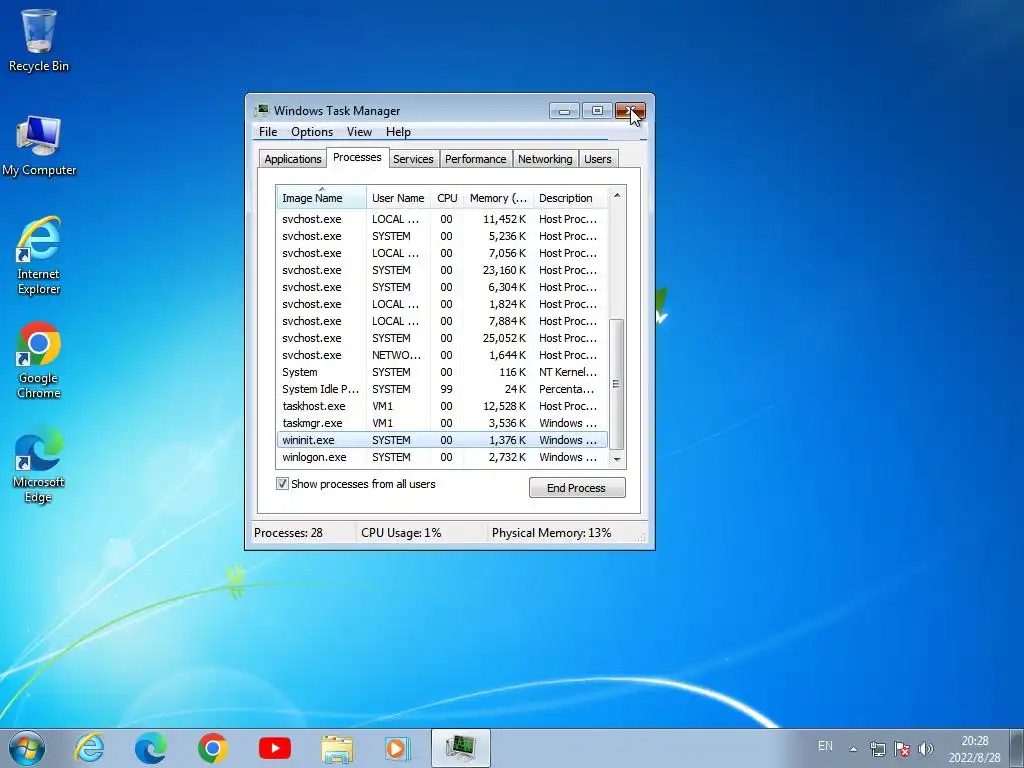1024x768 pixels.
Task: Switch to the Services tab
Action: (x=413, y=159)
